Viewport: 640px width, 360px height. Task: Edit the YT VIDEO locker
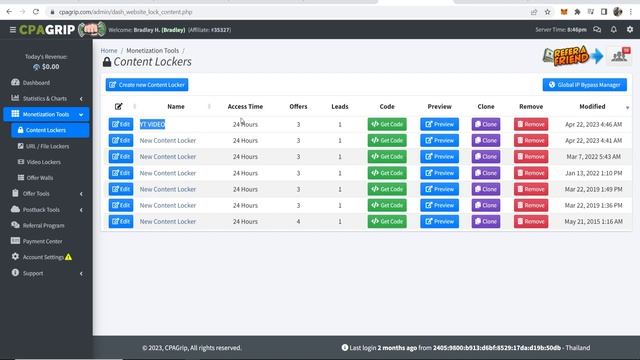121,124
